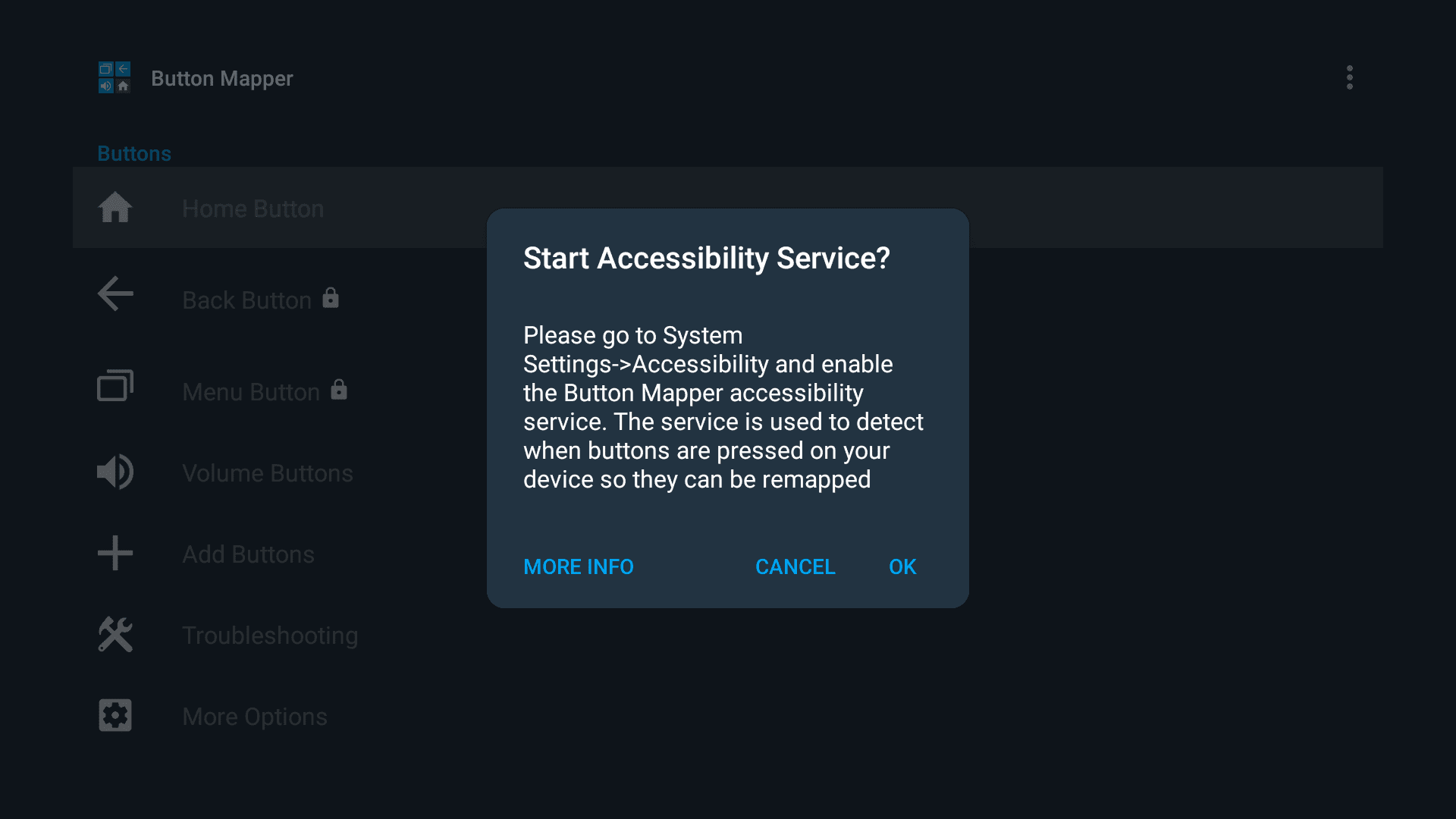Viewport: 1456px width, 819px height.
Task: Open the Home Button entry
Action: tap(728, 208)
